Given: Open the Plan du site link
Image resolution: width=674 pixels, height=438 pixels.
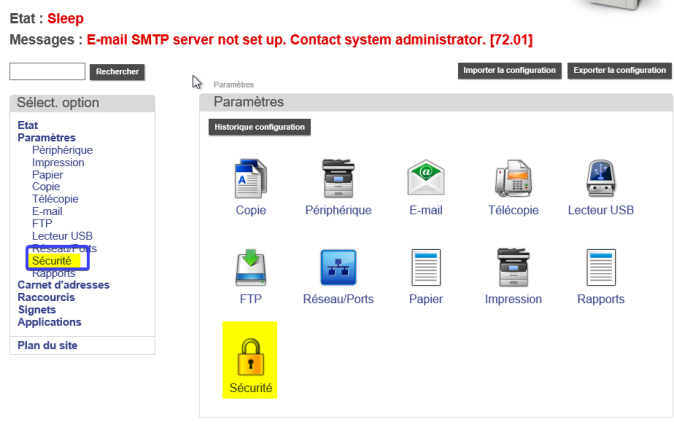Looking at the screenshot, I should 47,346.
